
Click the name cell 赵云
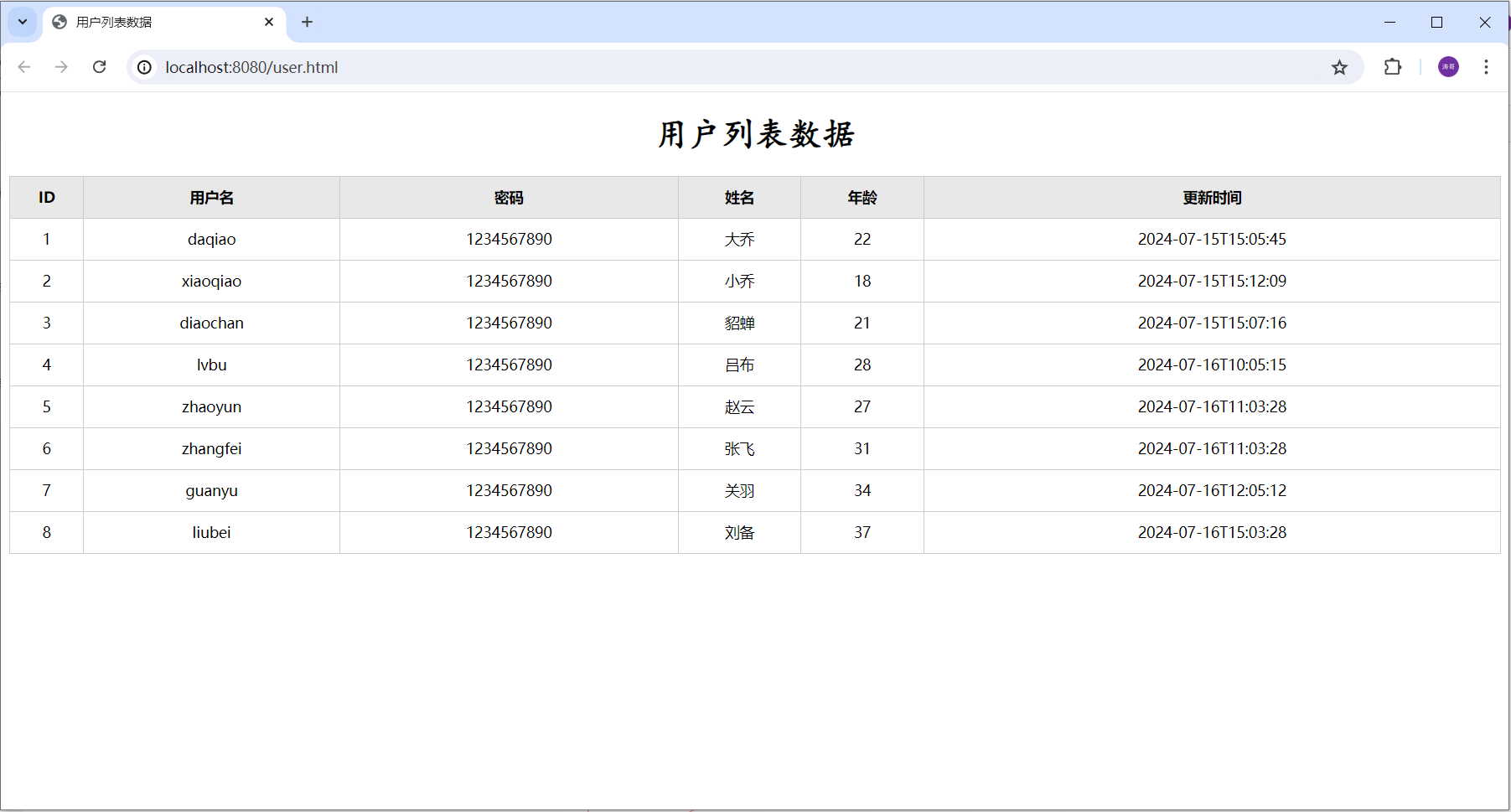click(x=740, y=407)
